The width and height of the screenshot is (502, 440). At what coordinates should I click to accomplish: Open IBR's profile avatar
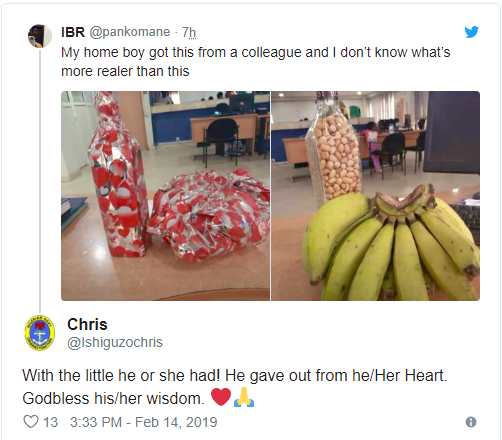[x=40, y=36]
